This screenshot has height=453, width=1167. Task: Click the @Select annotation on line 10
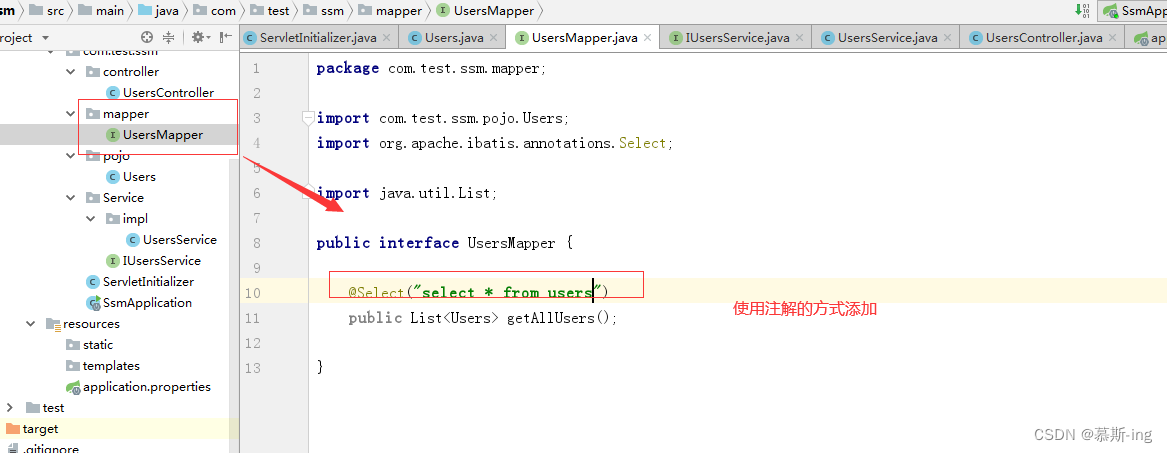(479, 292)
